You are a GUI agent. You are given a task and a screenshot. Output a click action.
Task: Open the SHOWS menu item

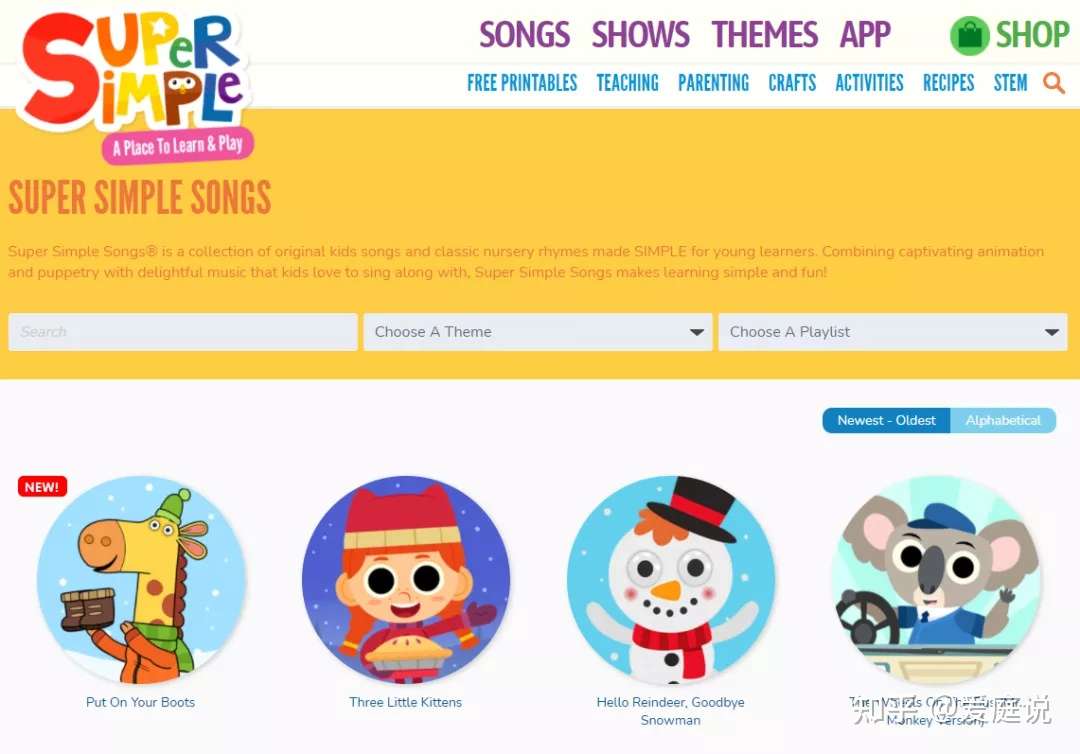(x=641, y=34)
